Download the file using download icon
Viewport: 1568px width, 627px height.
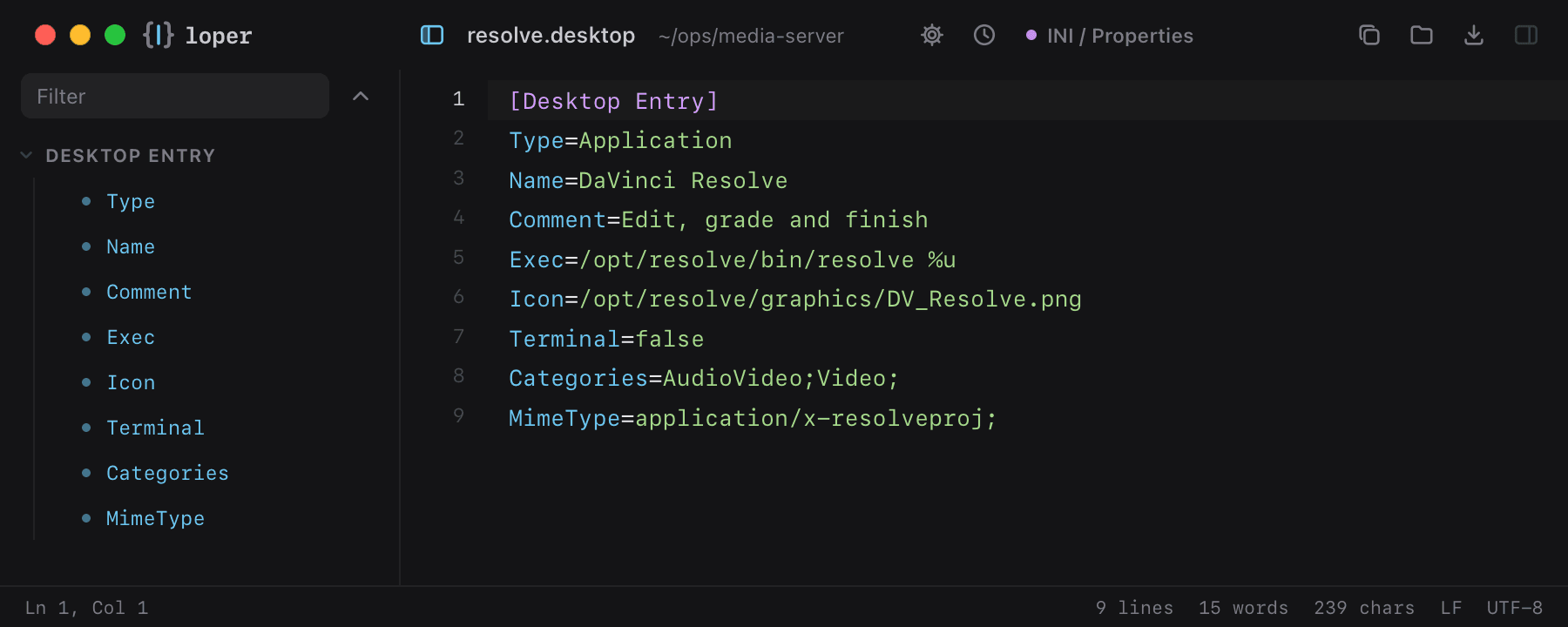1474,35
